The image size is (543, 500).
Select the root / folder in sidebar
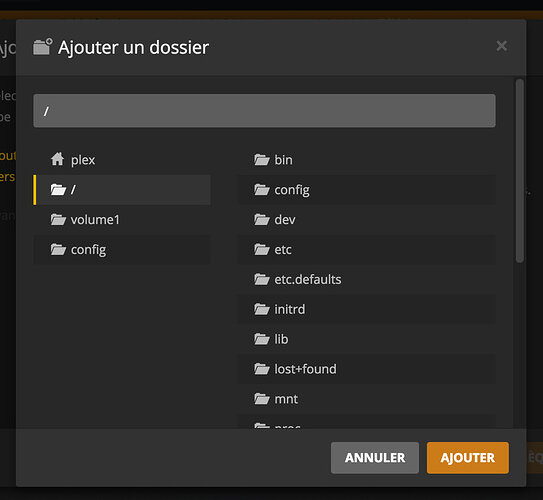pyautogui.click(x=122, y=190)
